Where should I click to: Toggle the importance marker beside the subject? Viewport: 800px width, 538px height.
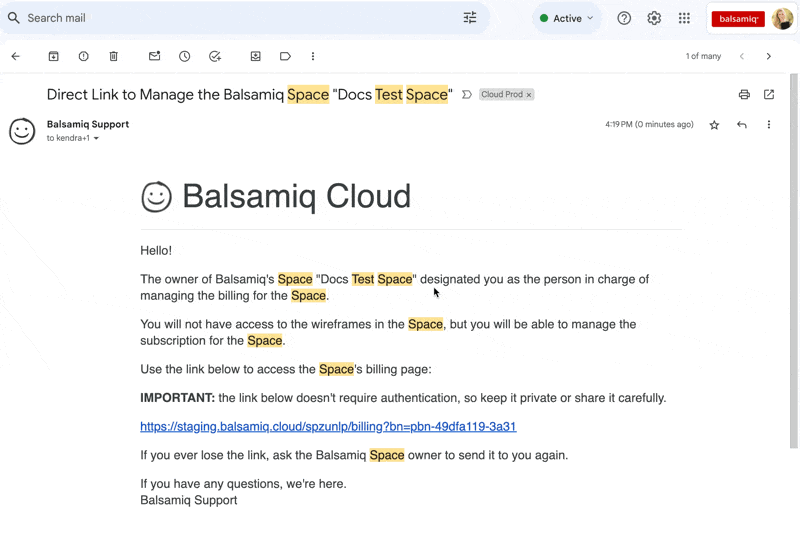(467, 95)
